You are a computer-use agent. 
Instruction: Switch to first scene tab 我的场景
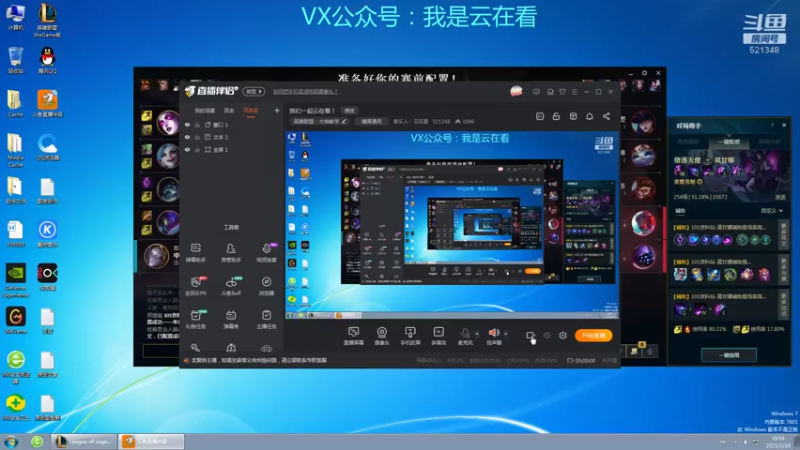205,111
